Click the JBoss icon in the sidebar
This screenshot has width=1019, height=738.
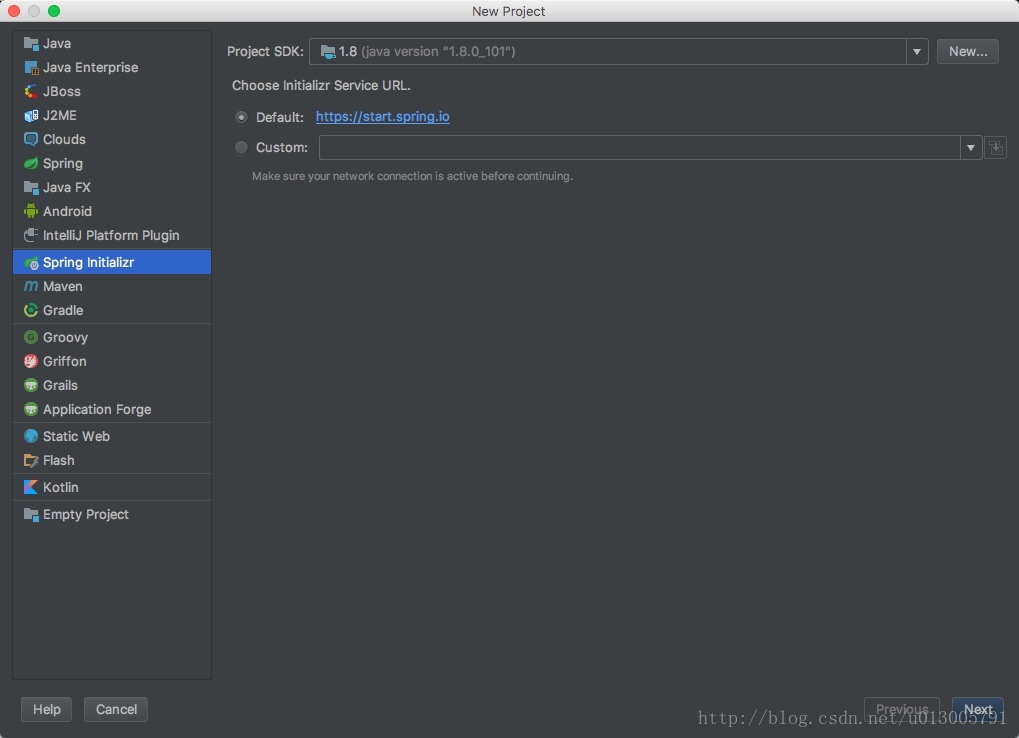(31, 92)
